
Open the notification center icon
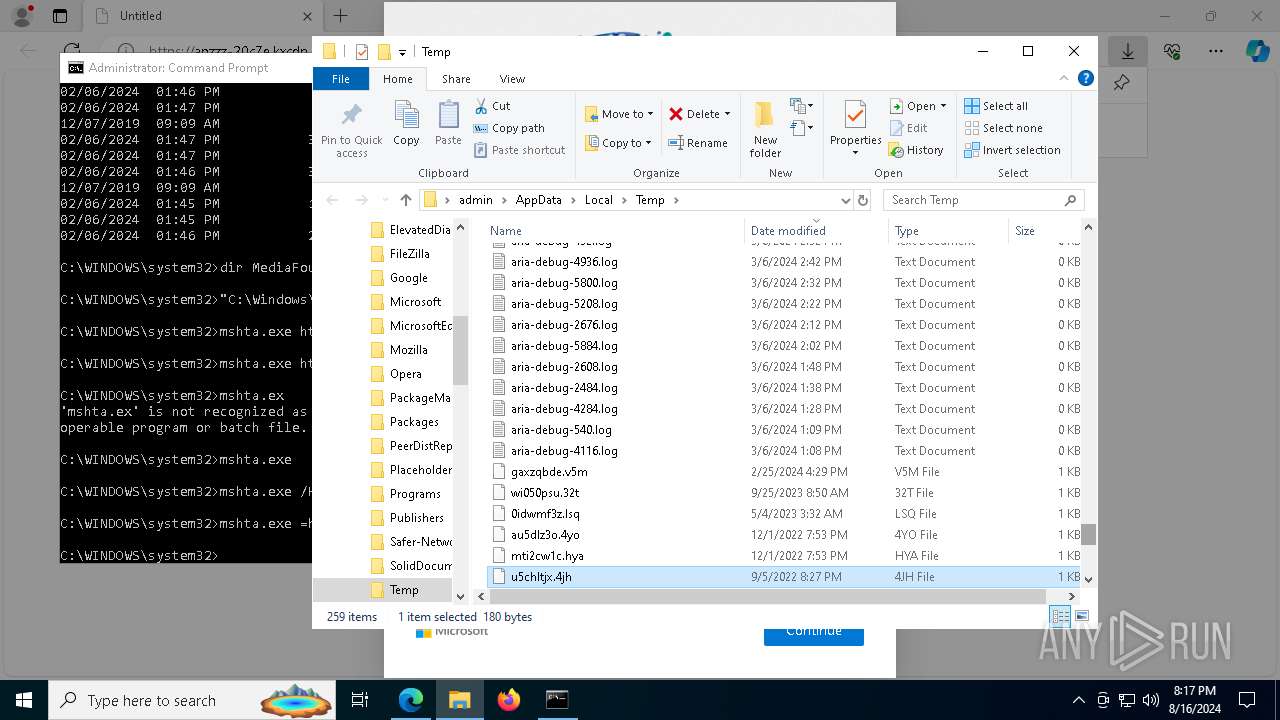tap(1247, 700)
